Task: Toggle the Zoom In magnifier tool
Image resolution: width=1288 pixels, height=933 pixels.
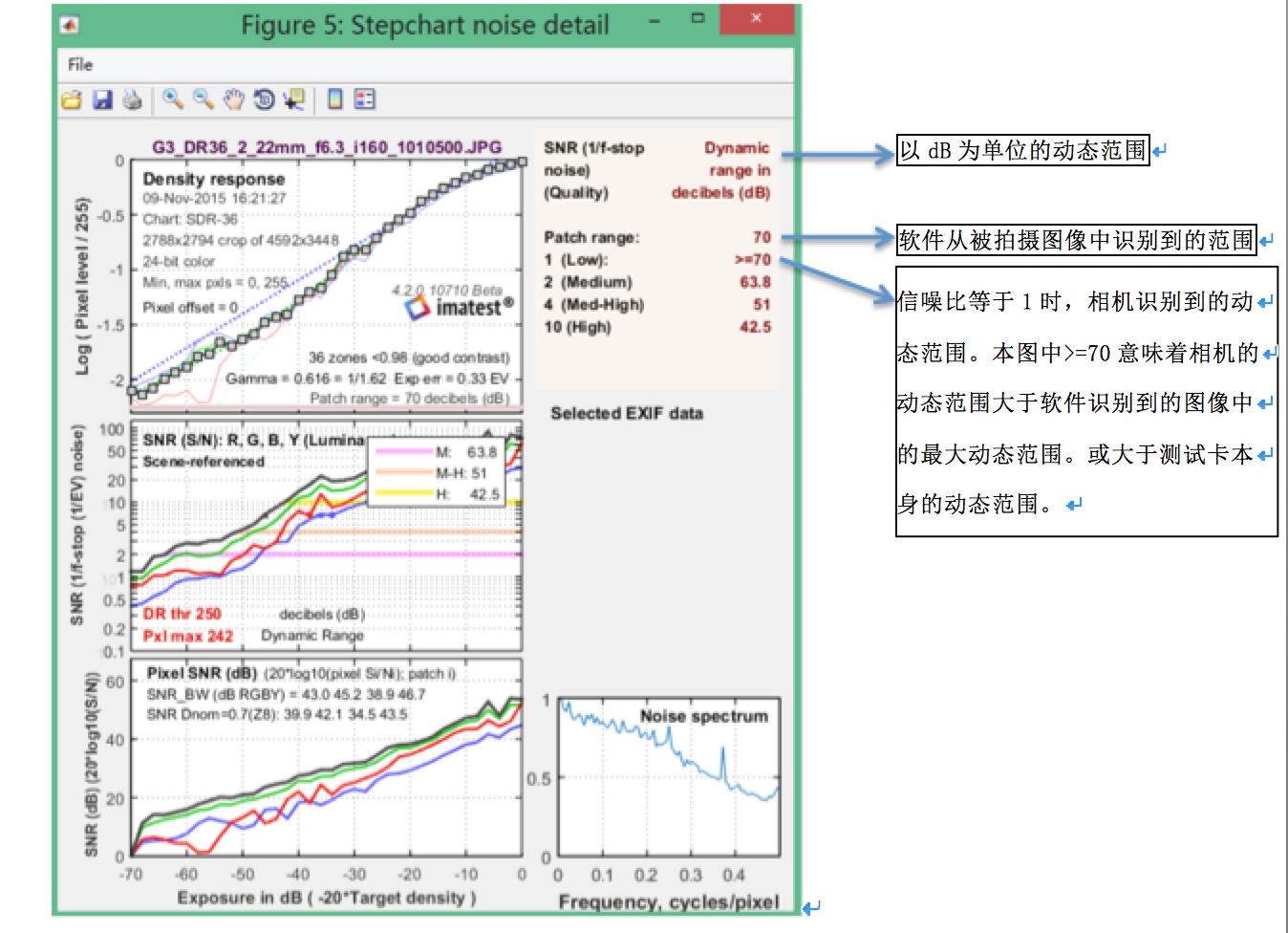Action: click(172, 99)
